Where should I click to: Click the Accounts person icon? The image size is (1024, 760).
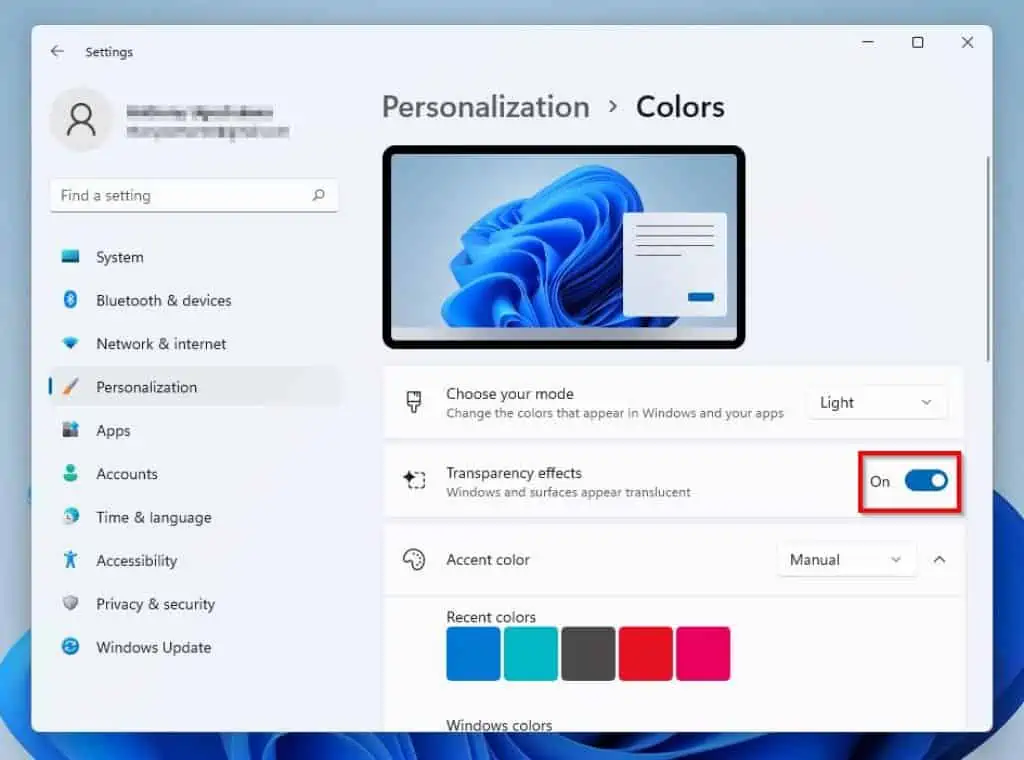pos(71,474)
